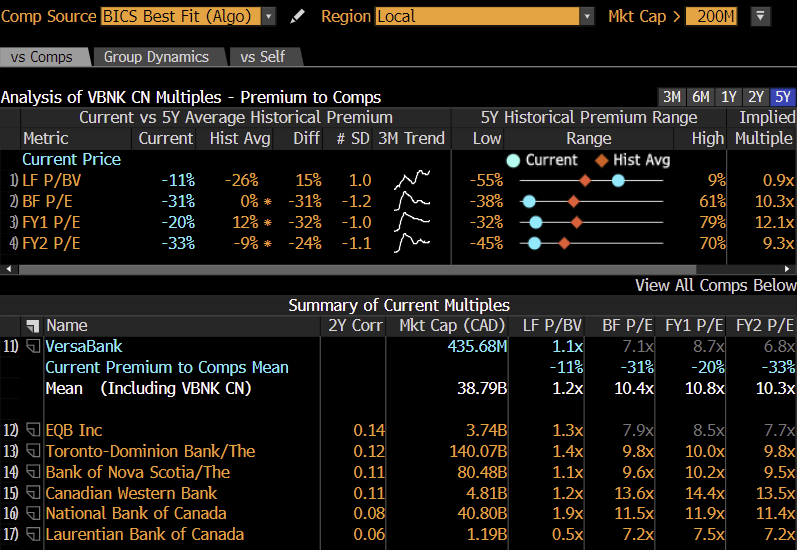
Task: Toggle the Bank of Nova Scotia row checkbox
Action: 33,472
